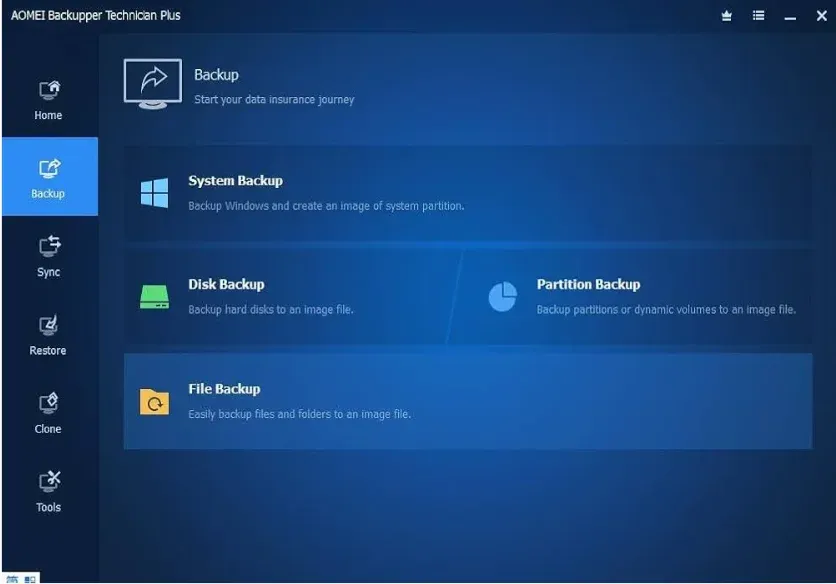Screen dimensions: 836x584
Task: Choose Partition Backup title
Action: (x=588, y=284)
